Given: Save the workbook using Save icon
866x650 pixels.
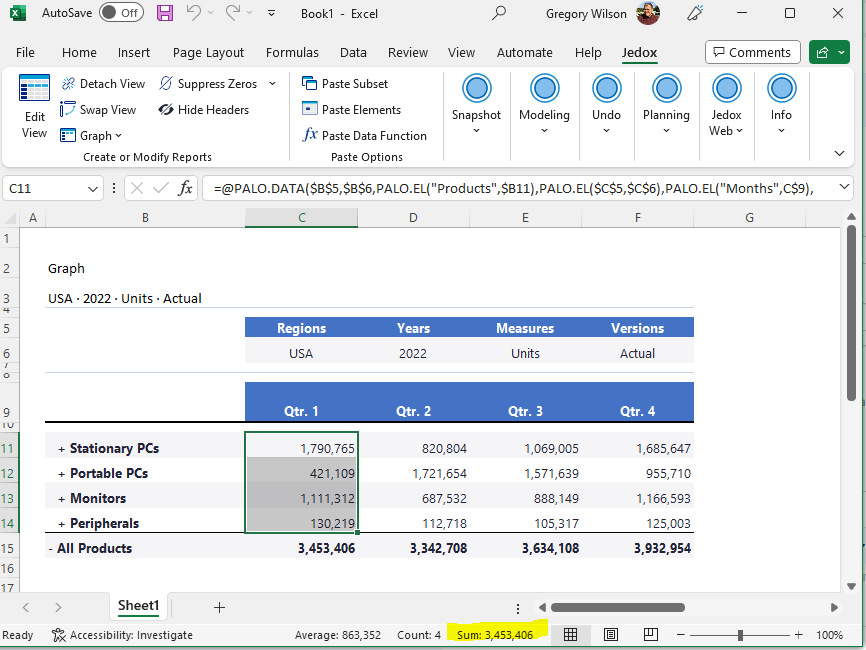Looking at the screenshot, I should (165, 14).
